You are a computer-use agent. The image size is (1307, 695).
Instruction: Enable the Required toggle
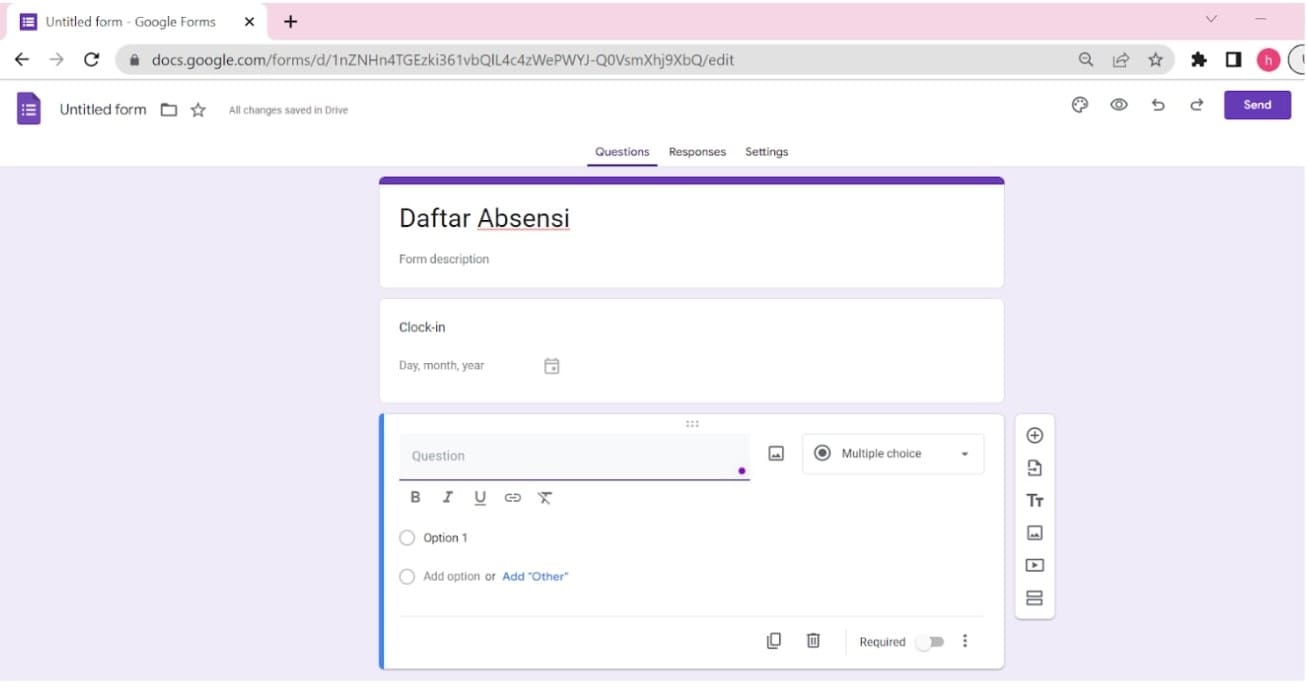[930, 642]
